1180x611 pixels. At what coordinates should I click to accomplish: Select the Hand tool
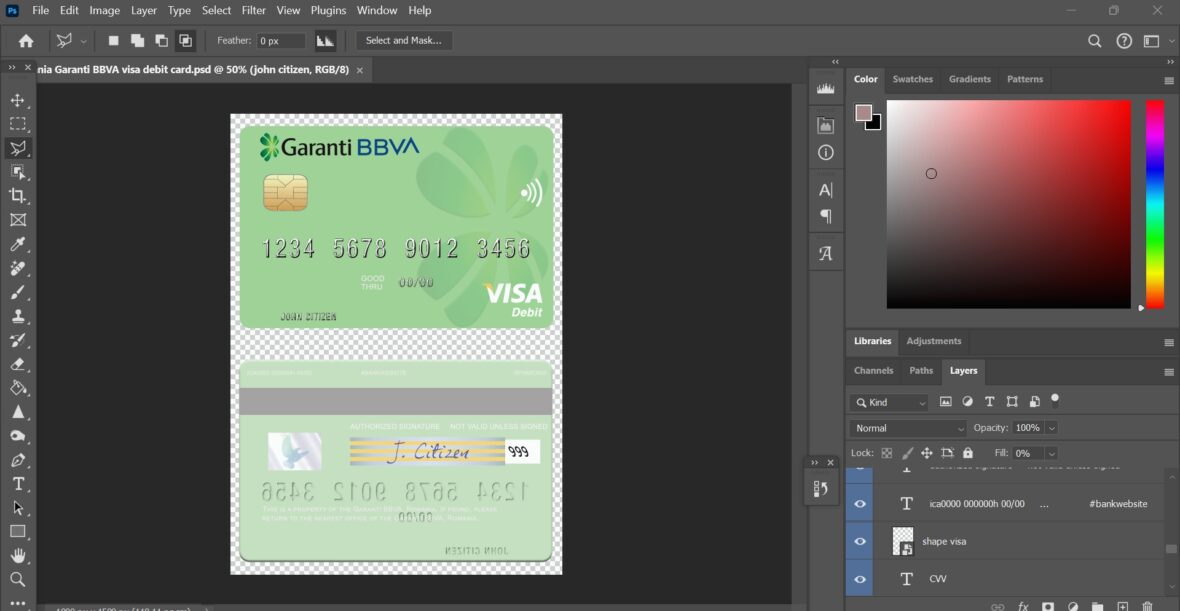pos(18,555)
